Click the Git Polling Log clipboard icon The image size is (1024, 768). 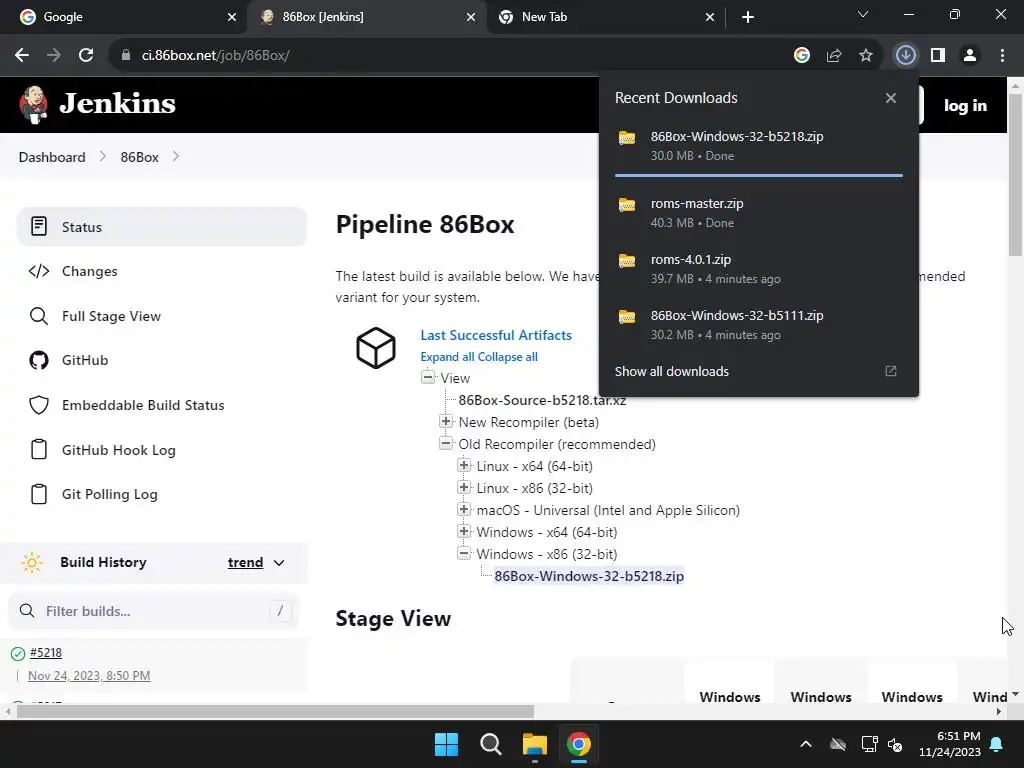pyautogui.click(x=39, y=494)
